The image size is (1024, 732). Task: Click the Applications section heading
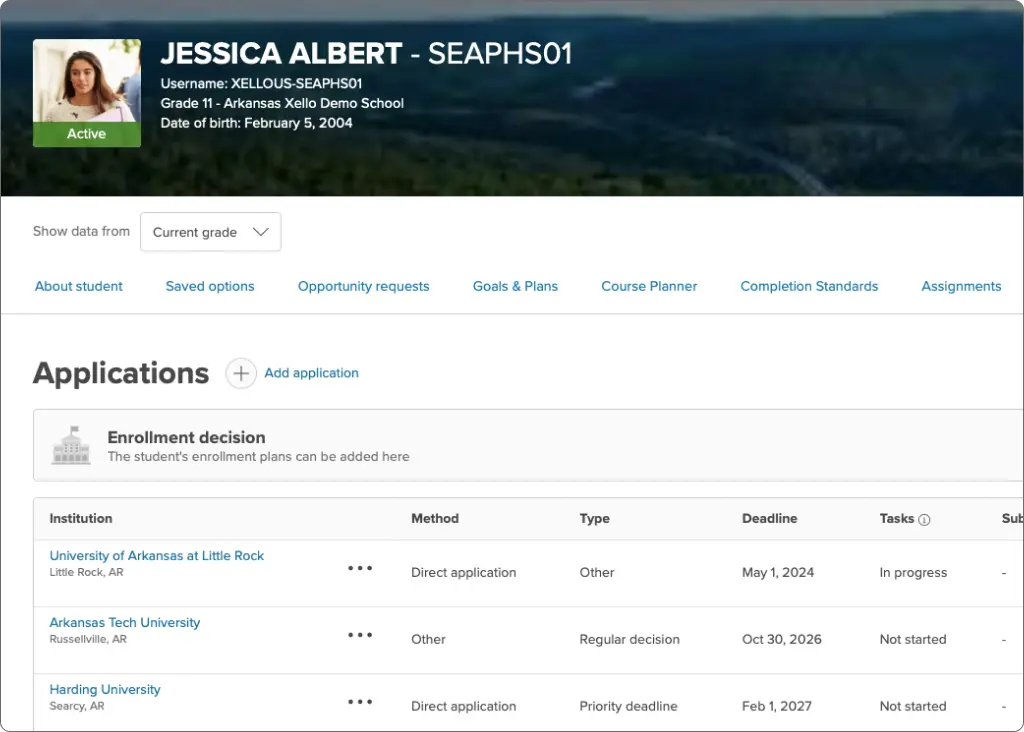[x=121, y=374]
